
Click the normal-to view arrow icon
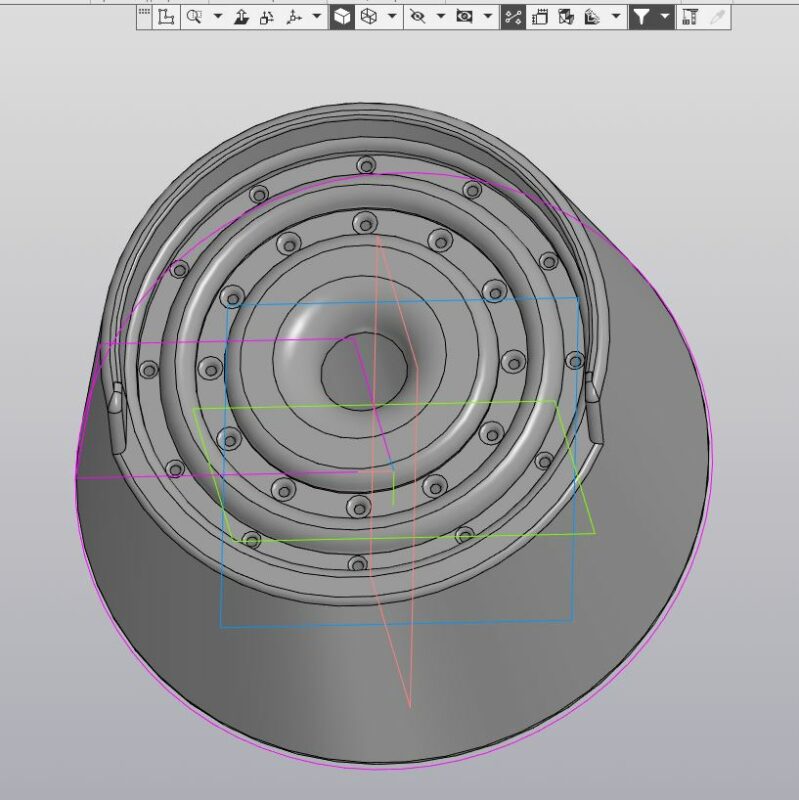coord(241,17)
